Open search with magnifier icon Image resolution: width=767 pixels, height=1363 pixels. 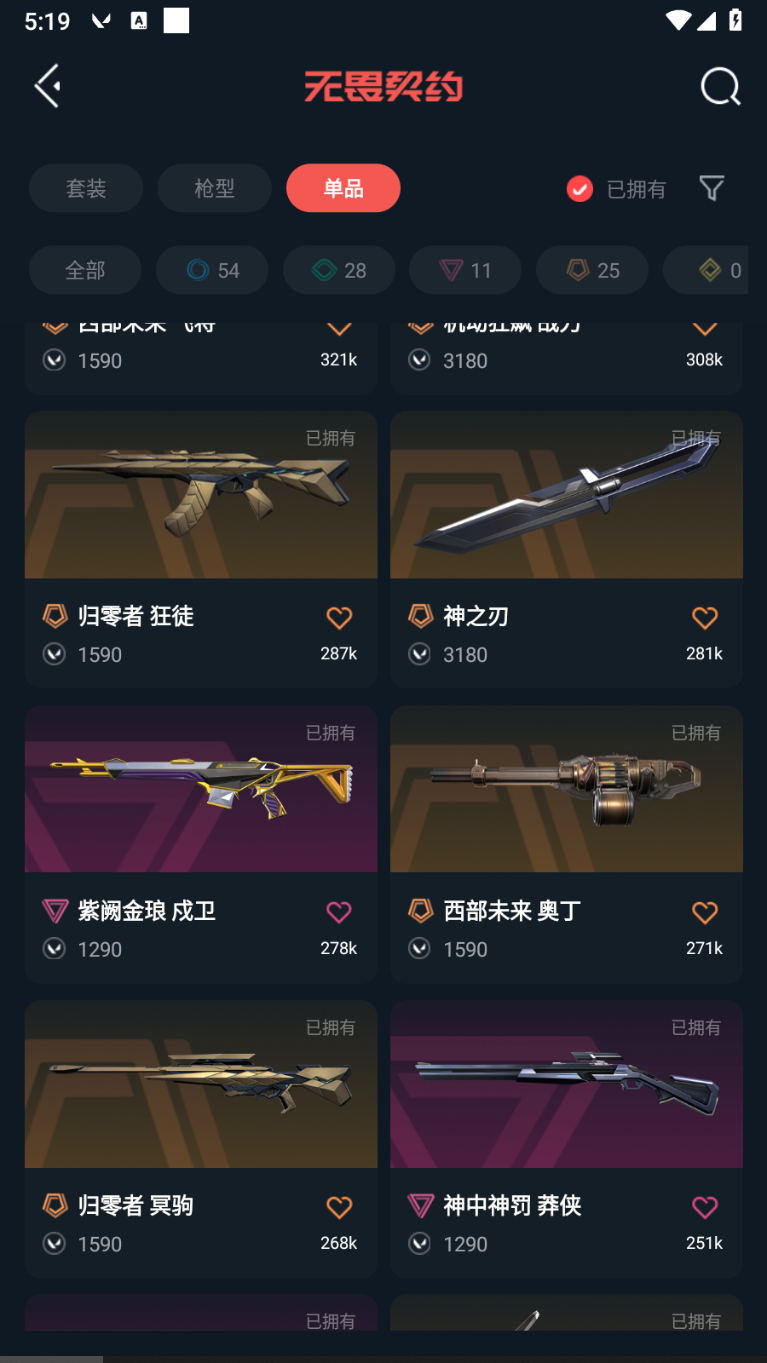pos(720,87)
